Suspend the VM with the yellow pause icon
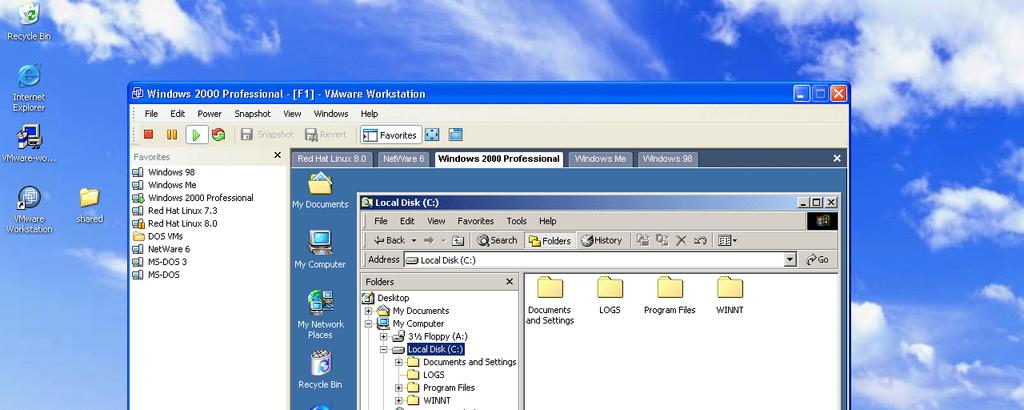Image resolution: width=1024 pixels, height=410 pixels. pyautogui.click(x=172, y=134)
